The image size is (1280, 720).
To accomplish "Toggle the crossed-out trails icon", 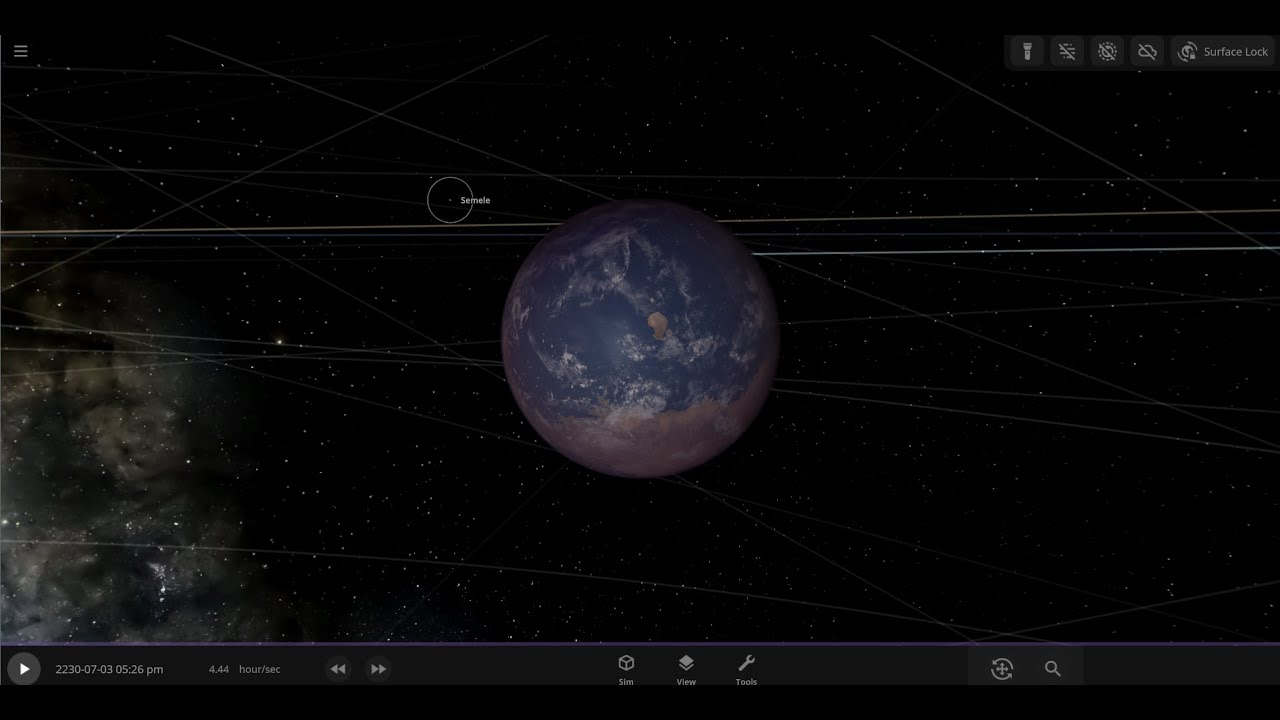I will pos(1067,52).
